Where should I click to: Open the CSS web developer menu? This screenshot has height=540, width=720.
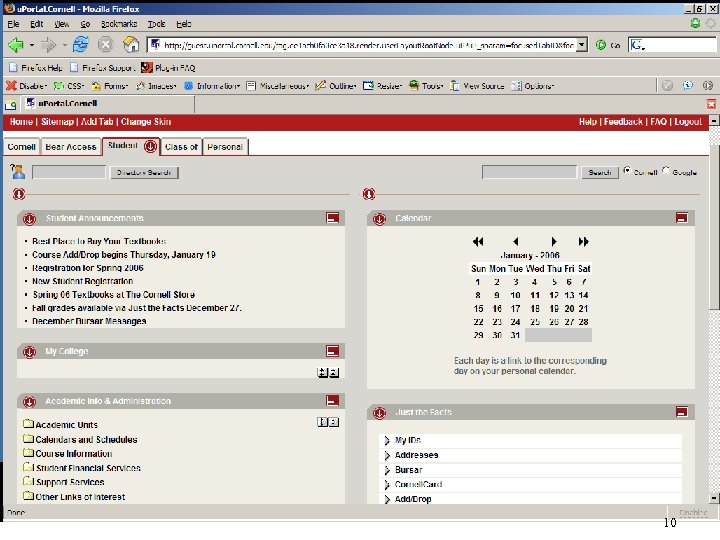tap(69, 86)
